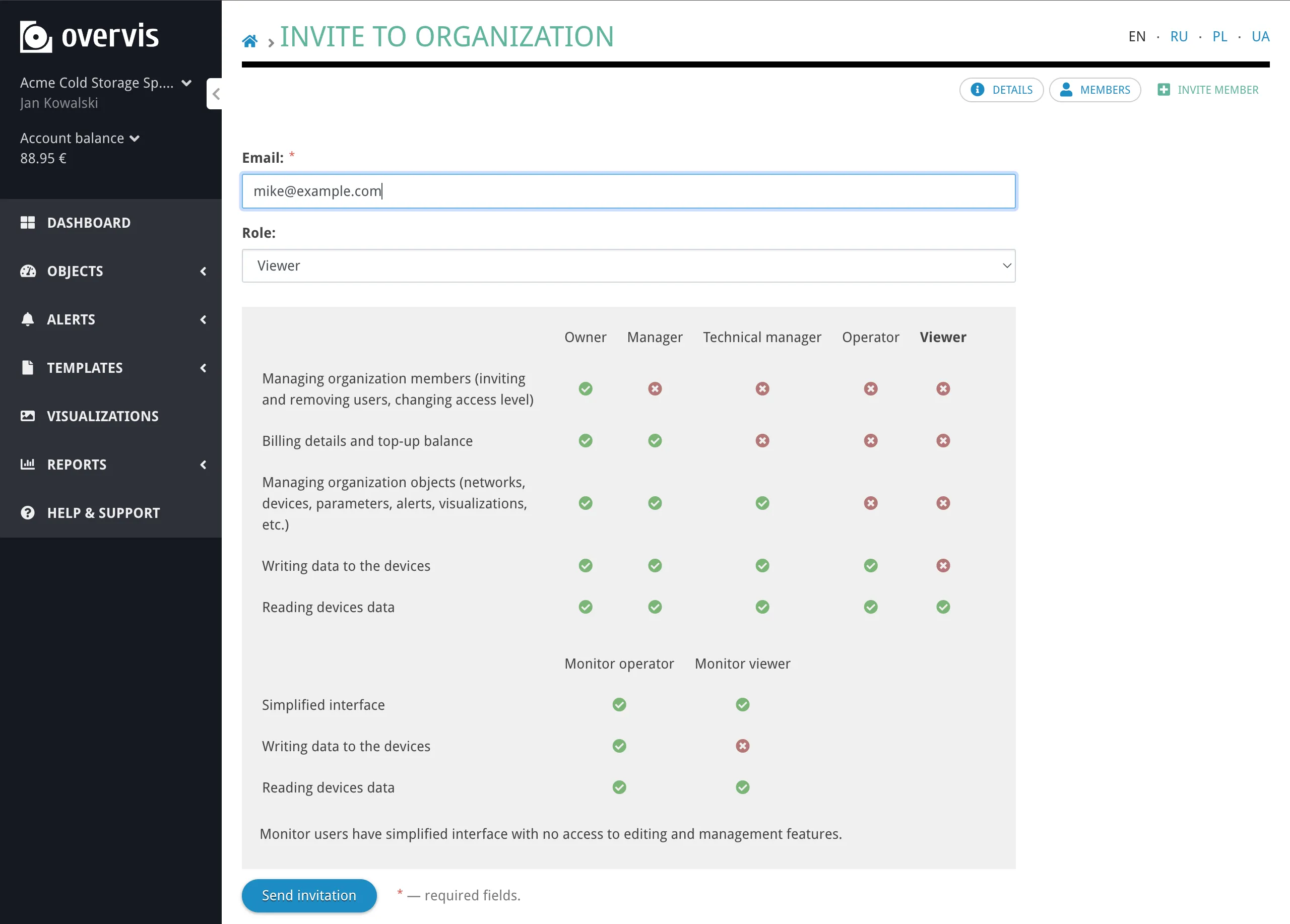The image size is (1290, 924).
Task: Click the Visualizations image icon
Action: point(27,416)
